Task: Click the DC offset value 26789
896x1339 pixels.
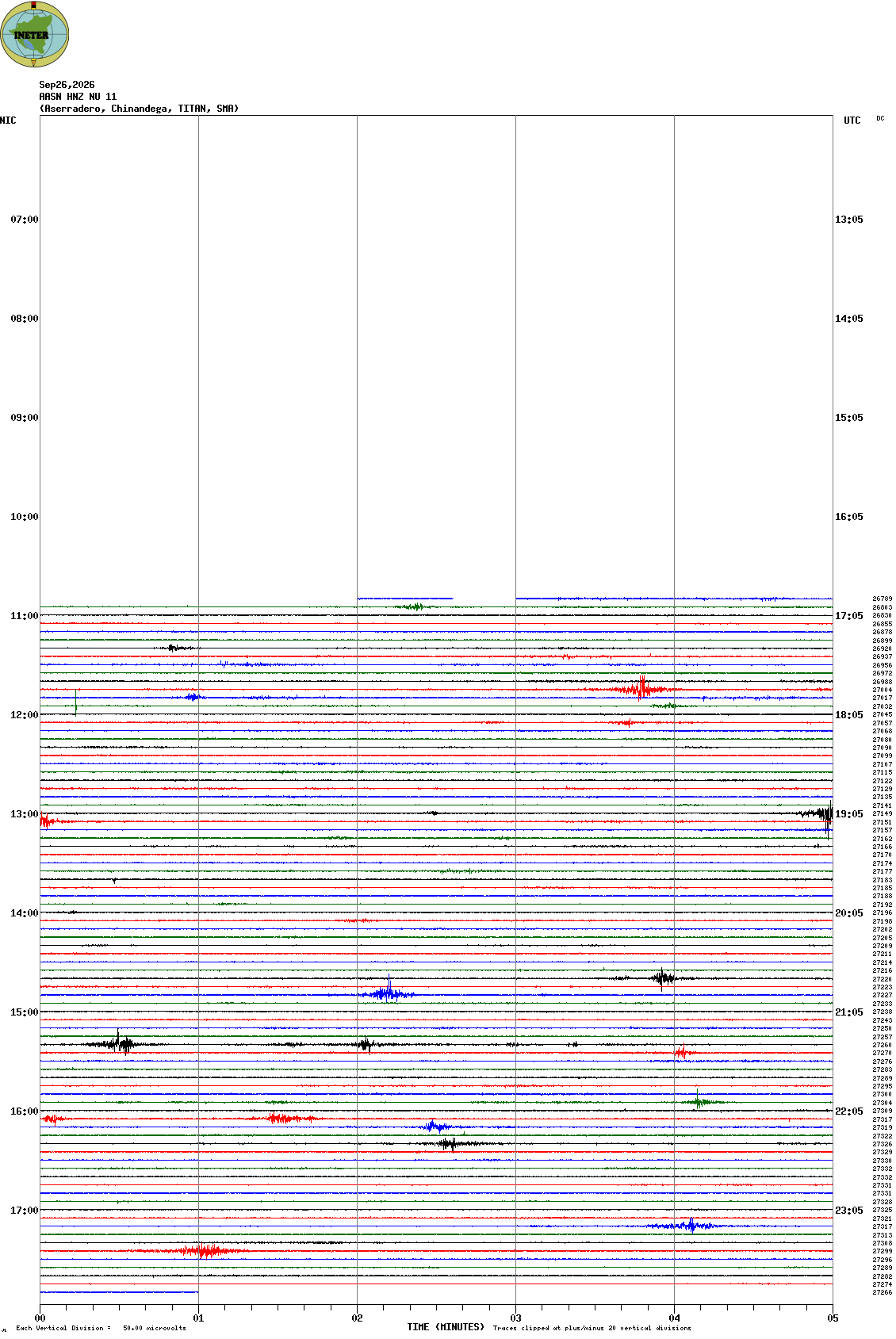Action: pyautogui.click(x=883, y=599)
